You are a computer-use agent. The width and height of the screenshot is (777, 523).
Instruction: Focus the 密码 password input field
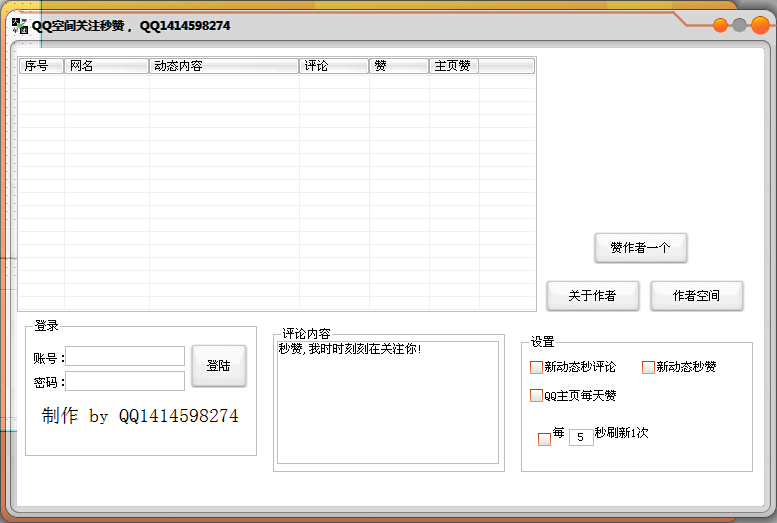[x=125, y=381]
